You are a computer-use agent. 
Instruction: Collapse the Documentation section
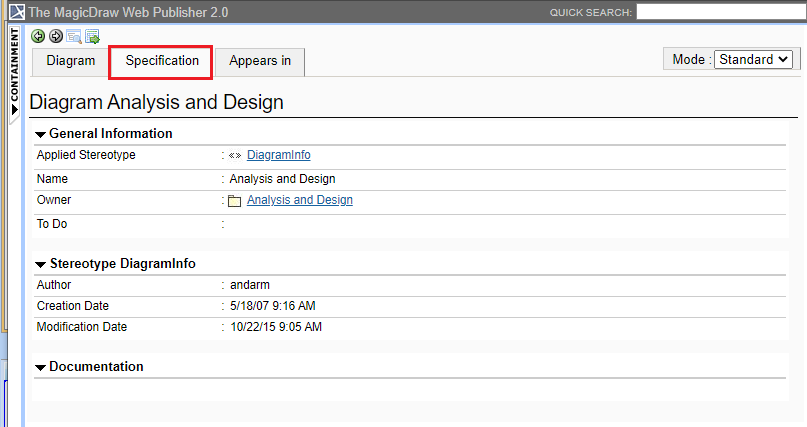coord(40,367)
